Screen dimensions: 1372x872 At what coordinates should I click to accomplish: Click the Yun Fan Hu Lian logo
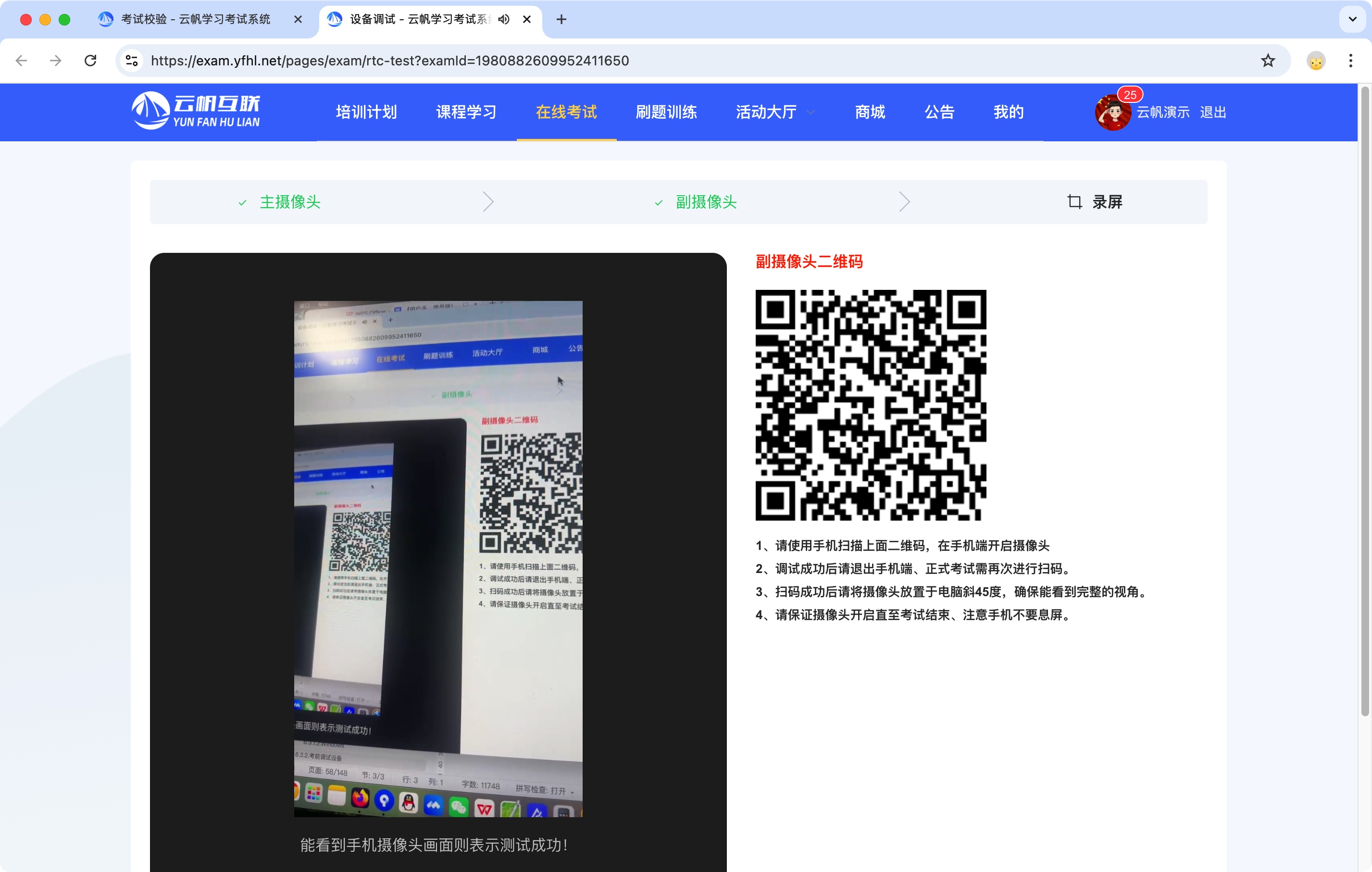196,111
